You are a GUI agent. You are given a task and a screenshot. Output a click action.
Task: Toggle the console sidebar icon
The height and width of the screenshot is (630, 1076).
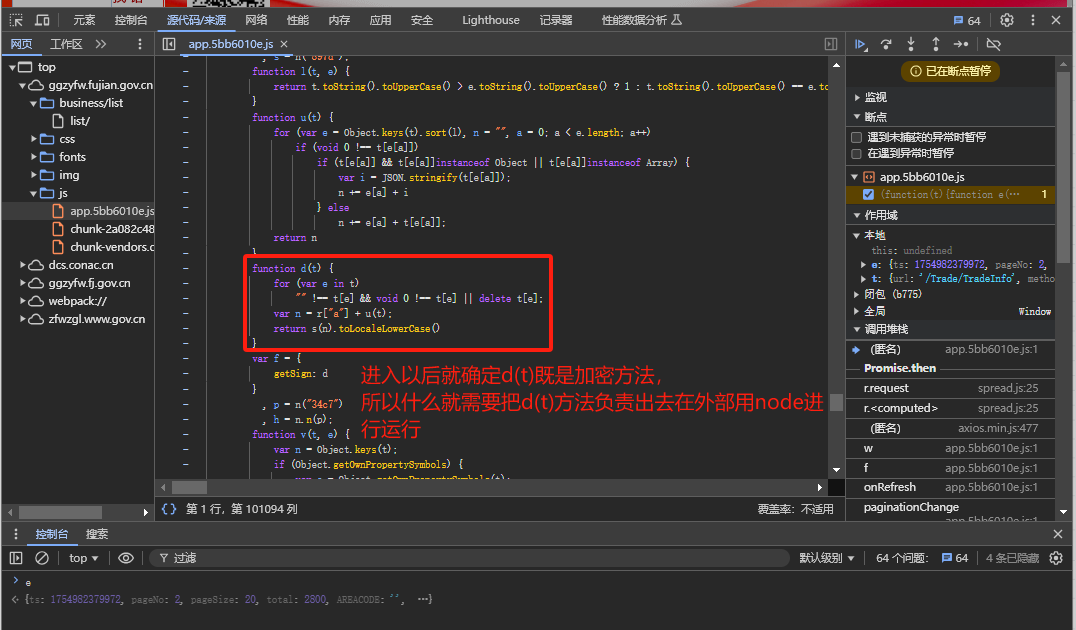coord(16,558)
